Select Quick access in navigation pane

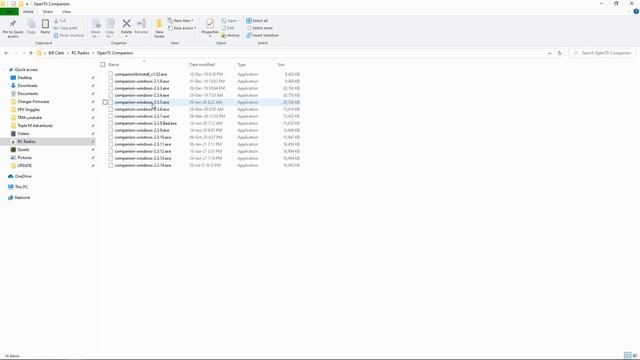[x=26, y=70]
